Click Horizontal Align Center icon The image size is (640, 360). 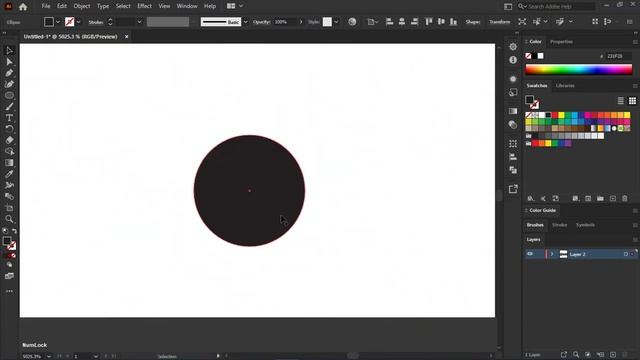[x=402, y=22]
